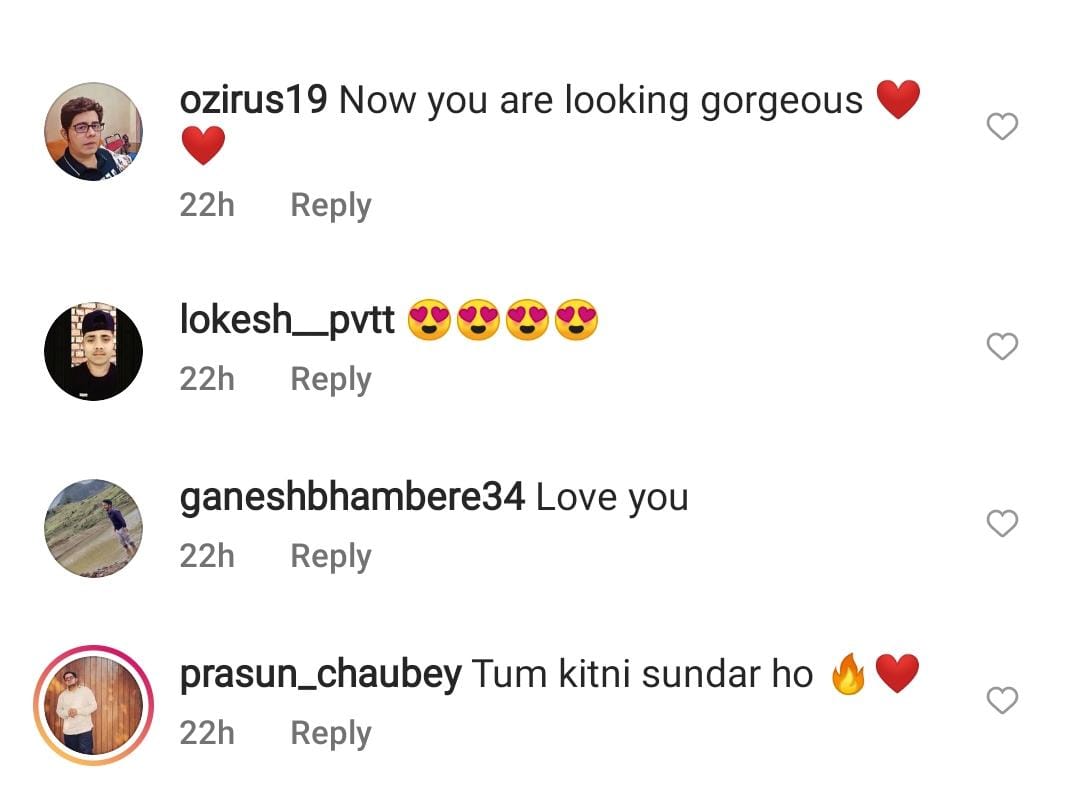Reply to prasun_chaubey's comment
Image resolution: width=1080 pixels, height=805 pixels.
[330, 733]
